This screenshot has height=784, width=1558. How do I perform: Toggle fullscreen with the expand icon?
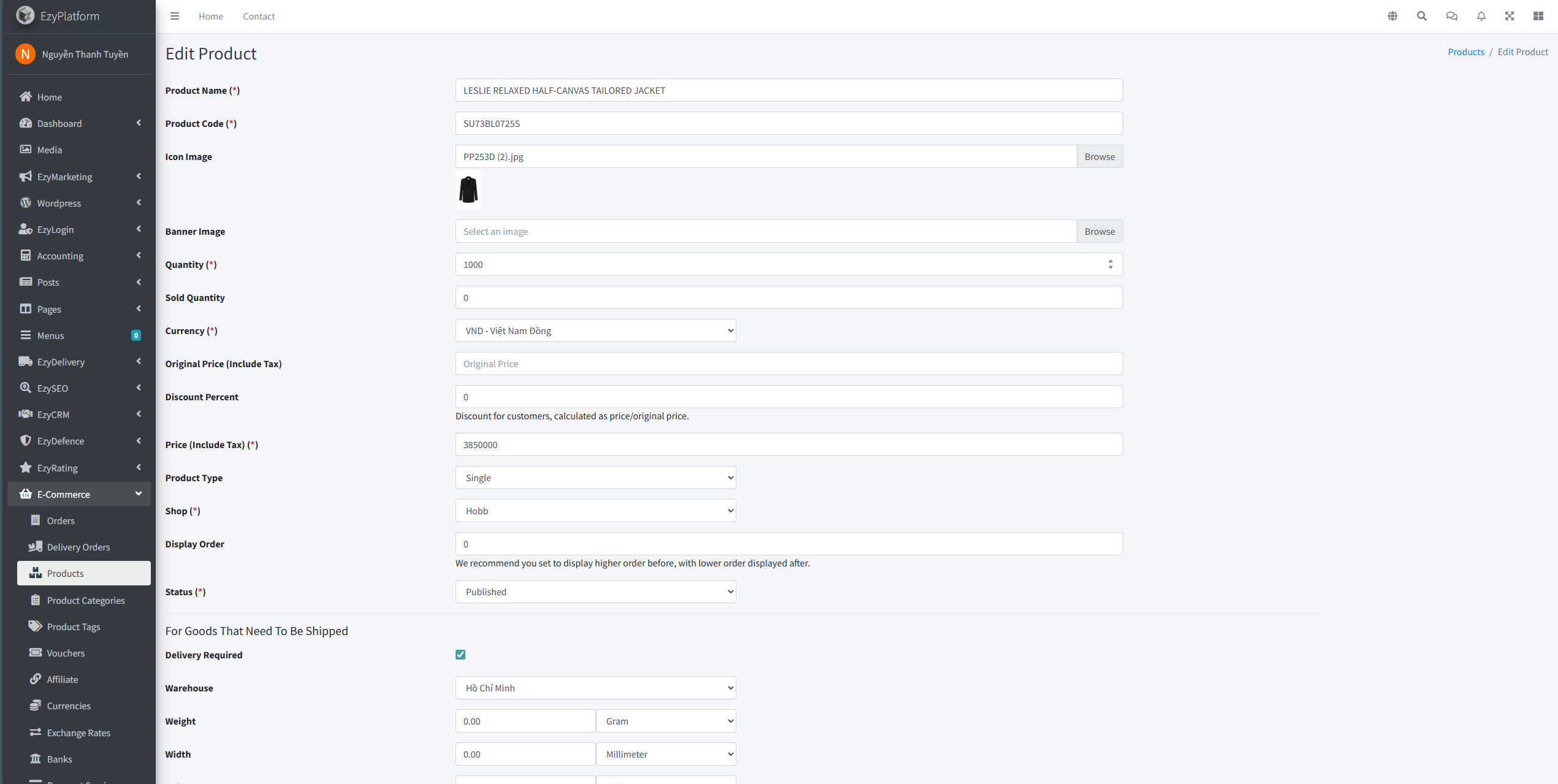tap(1510, 16)
